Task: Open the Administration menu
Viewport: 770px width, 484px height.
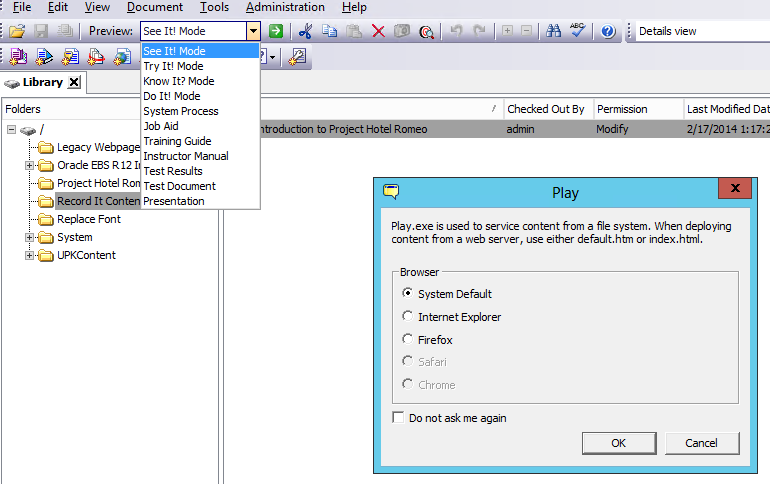Action: [285, 7]
